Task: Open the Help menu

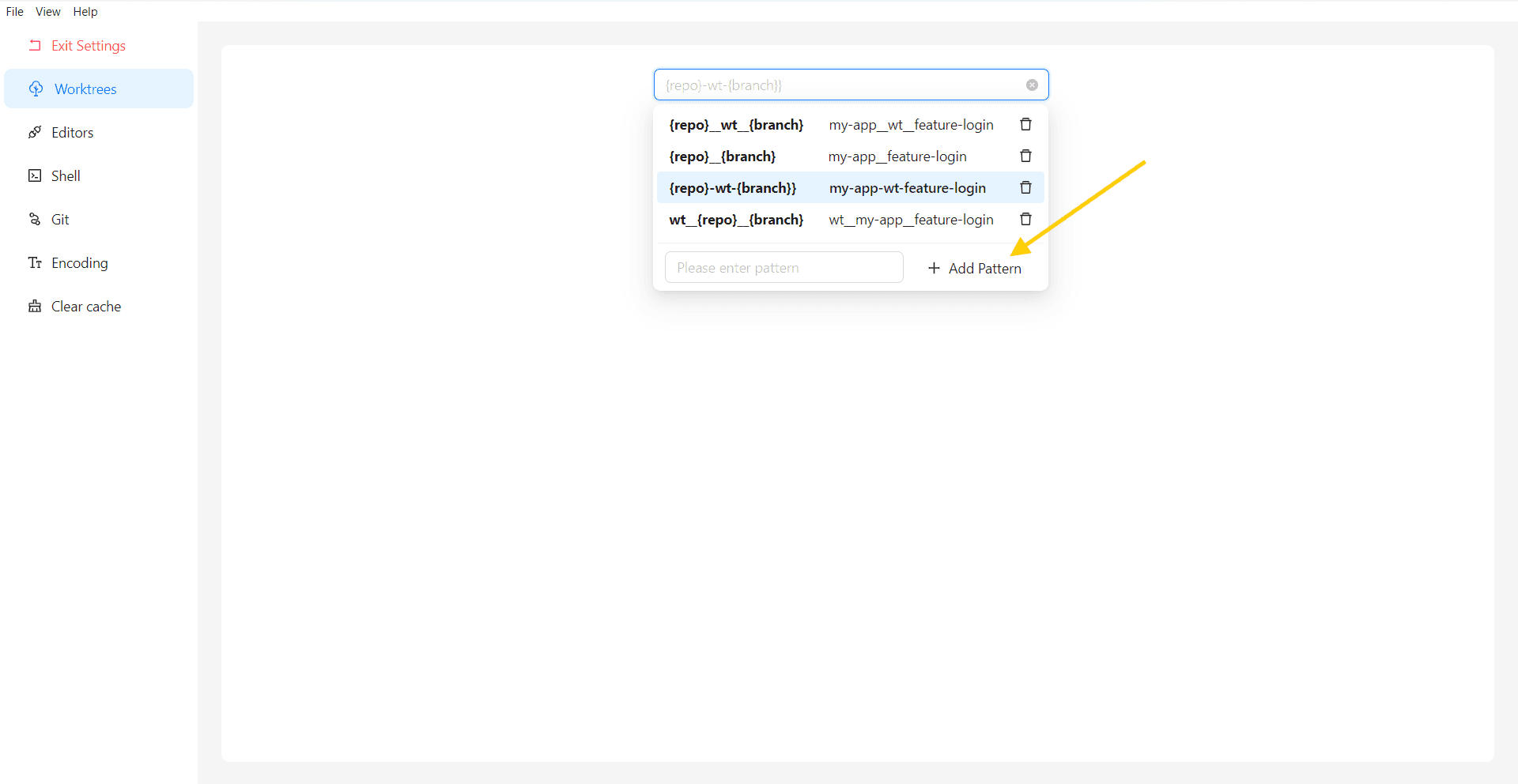Action: (85, 11)
